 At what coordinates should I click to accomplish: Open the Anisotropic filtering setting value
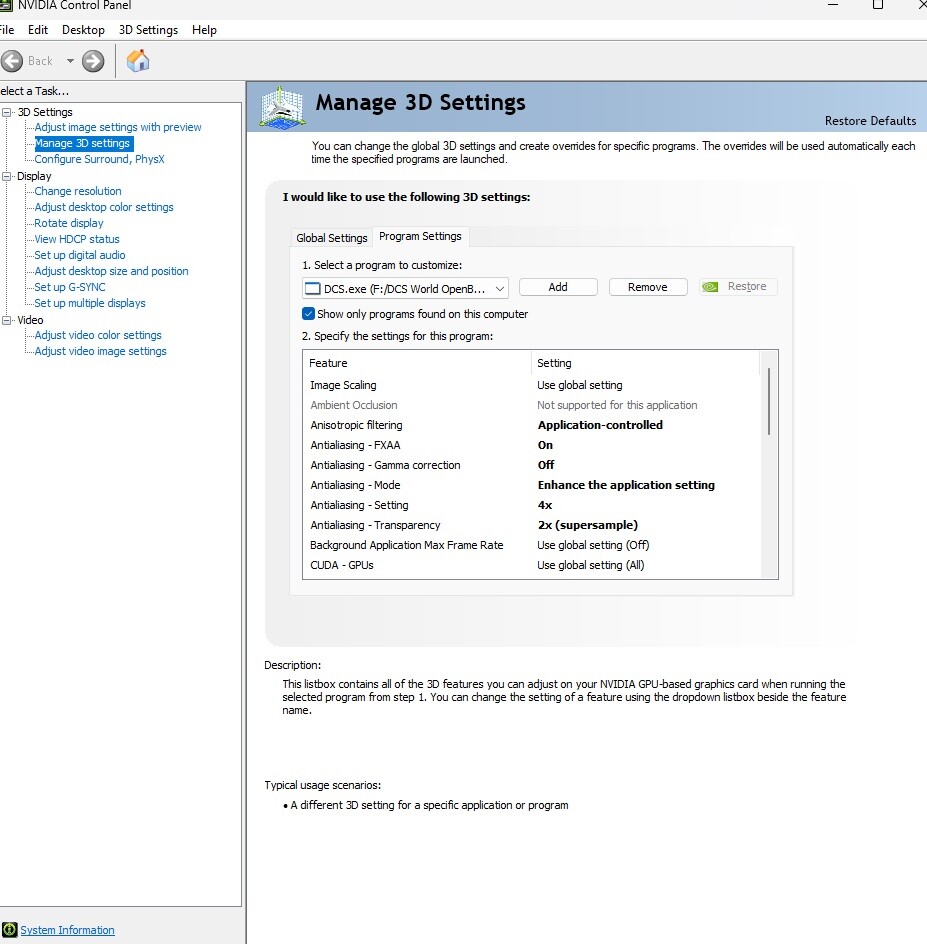(600, 425)
